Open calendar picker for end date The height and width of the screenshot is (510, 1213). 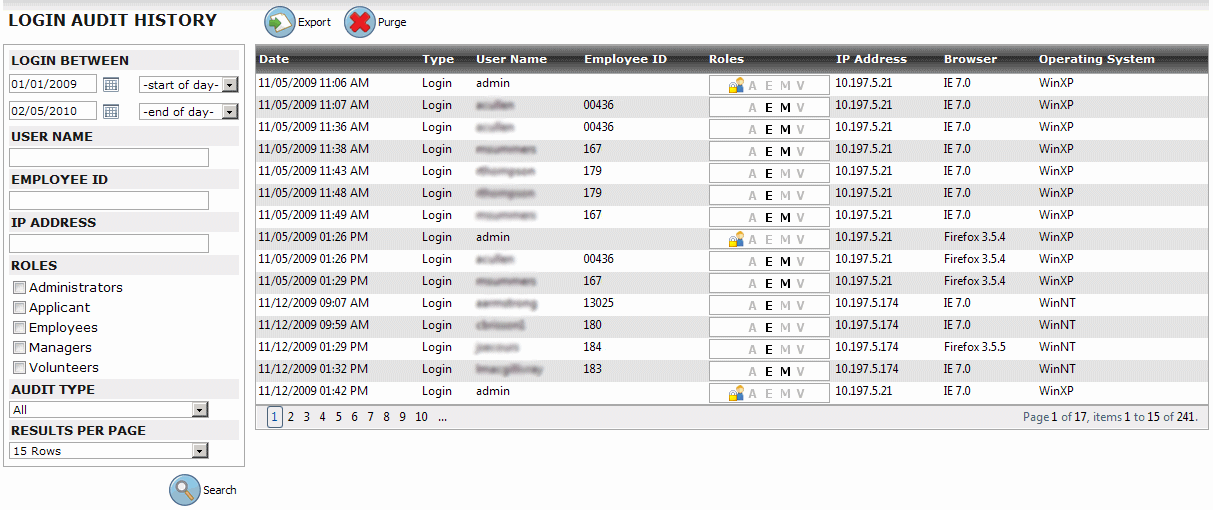111,111
